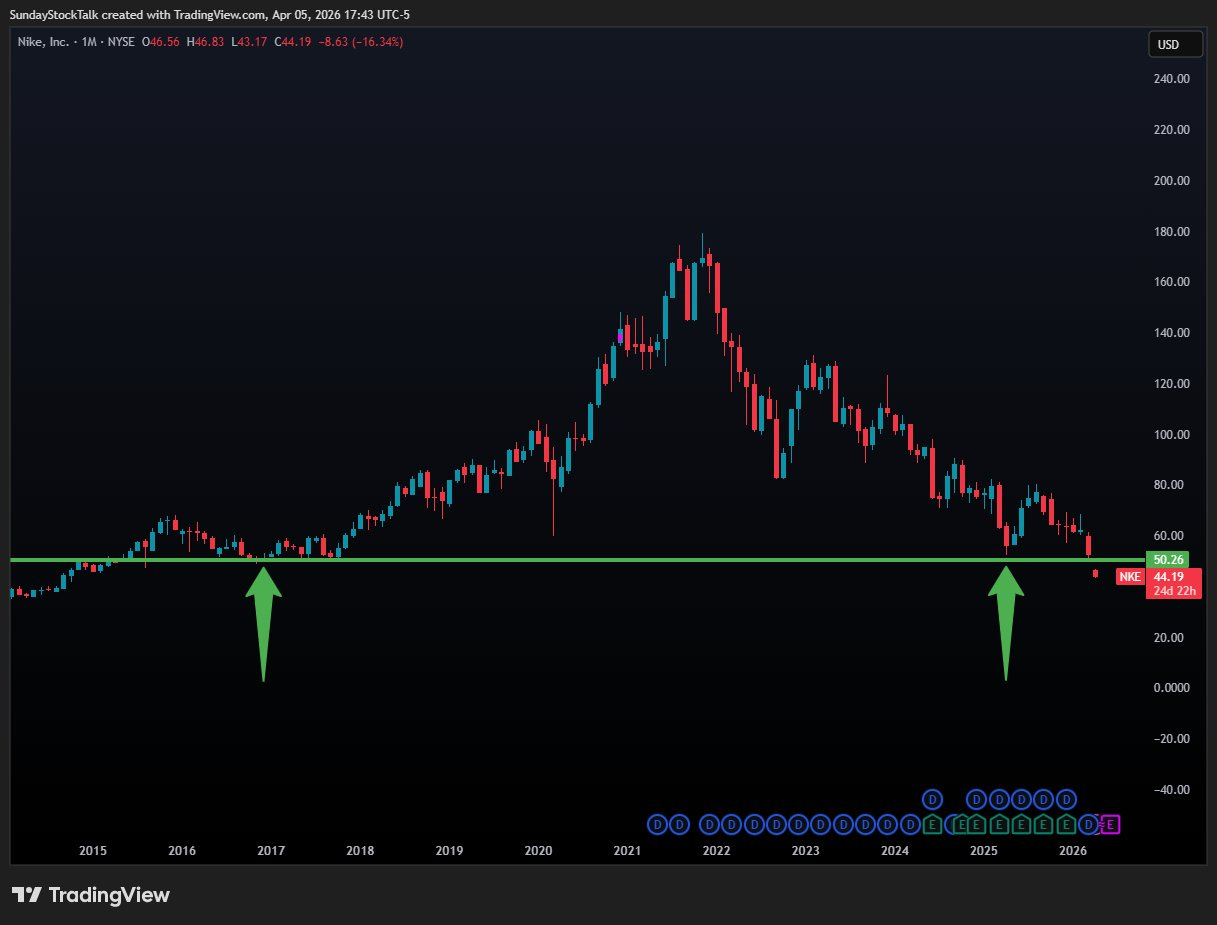This screenshot has width=1217, height=925.
Task: Click the change value −8.63 (−16.34%)
Action: coord(360,42)
